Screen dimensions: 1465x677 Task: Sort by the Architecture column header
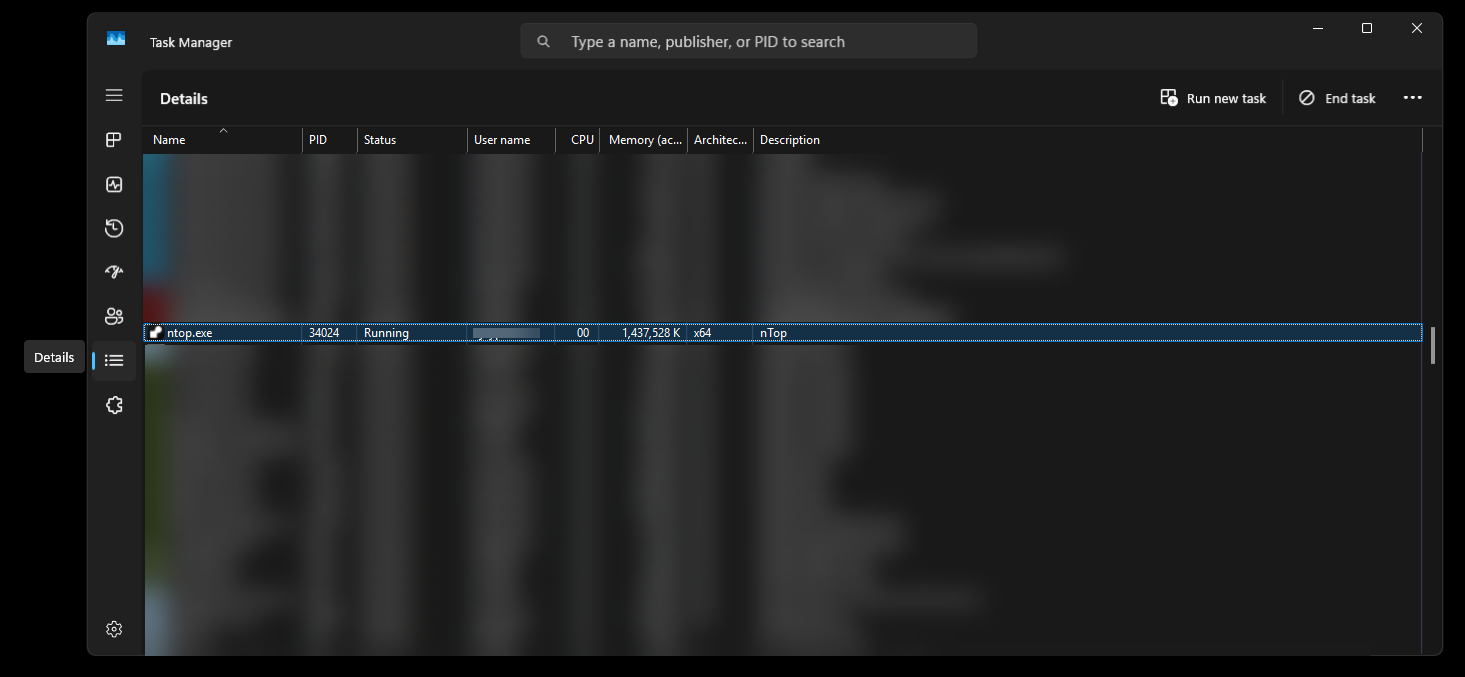click(x=720, y=140)
